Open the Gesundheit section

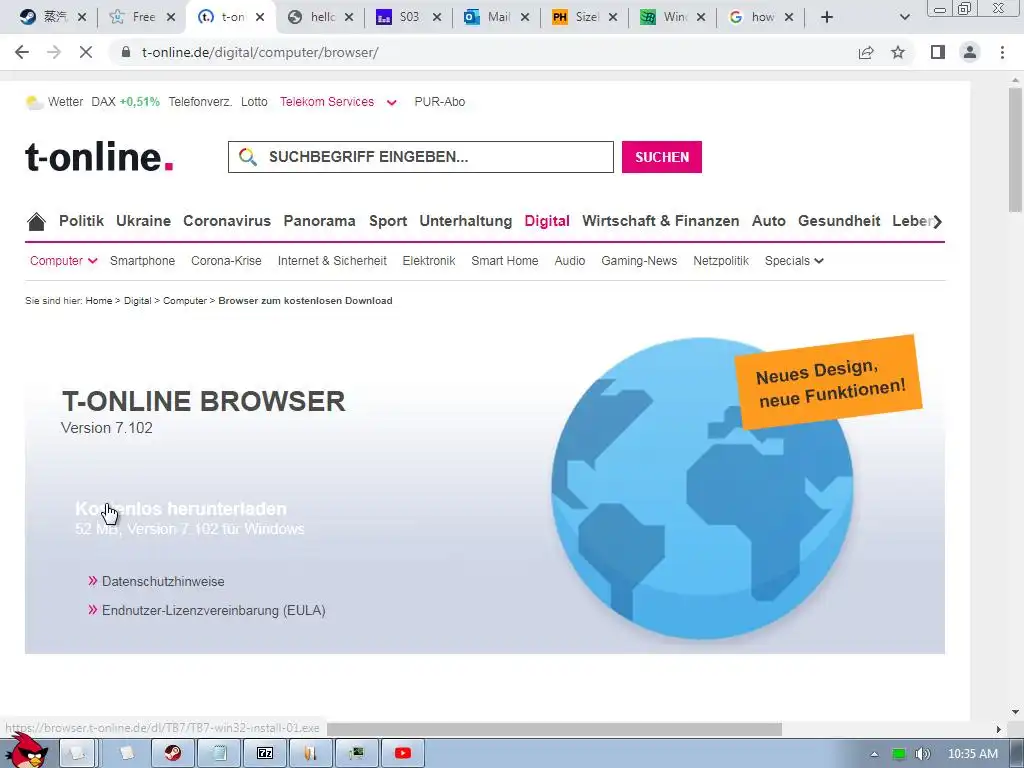(x=839, y=221)
